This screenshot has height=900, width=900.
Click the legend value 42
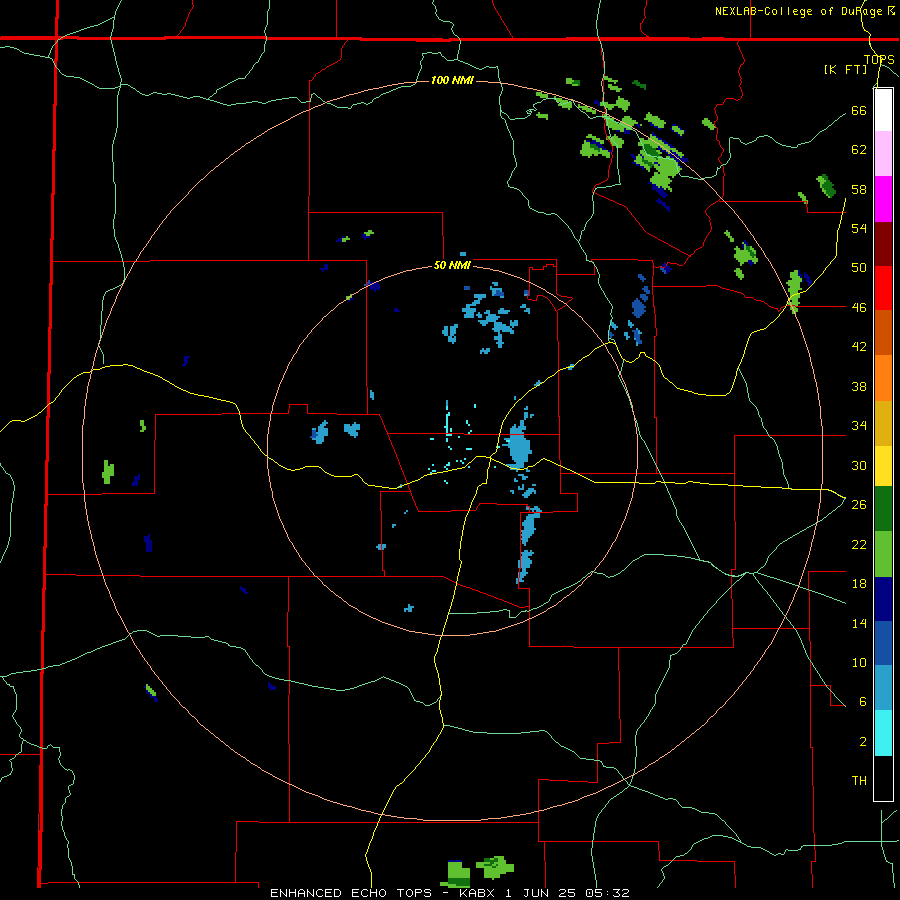[x=859, y=346]
